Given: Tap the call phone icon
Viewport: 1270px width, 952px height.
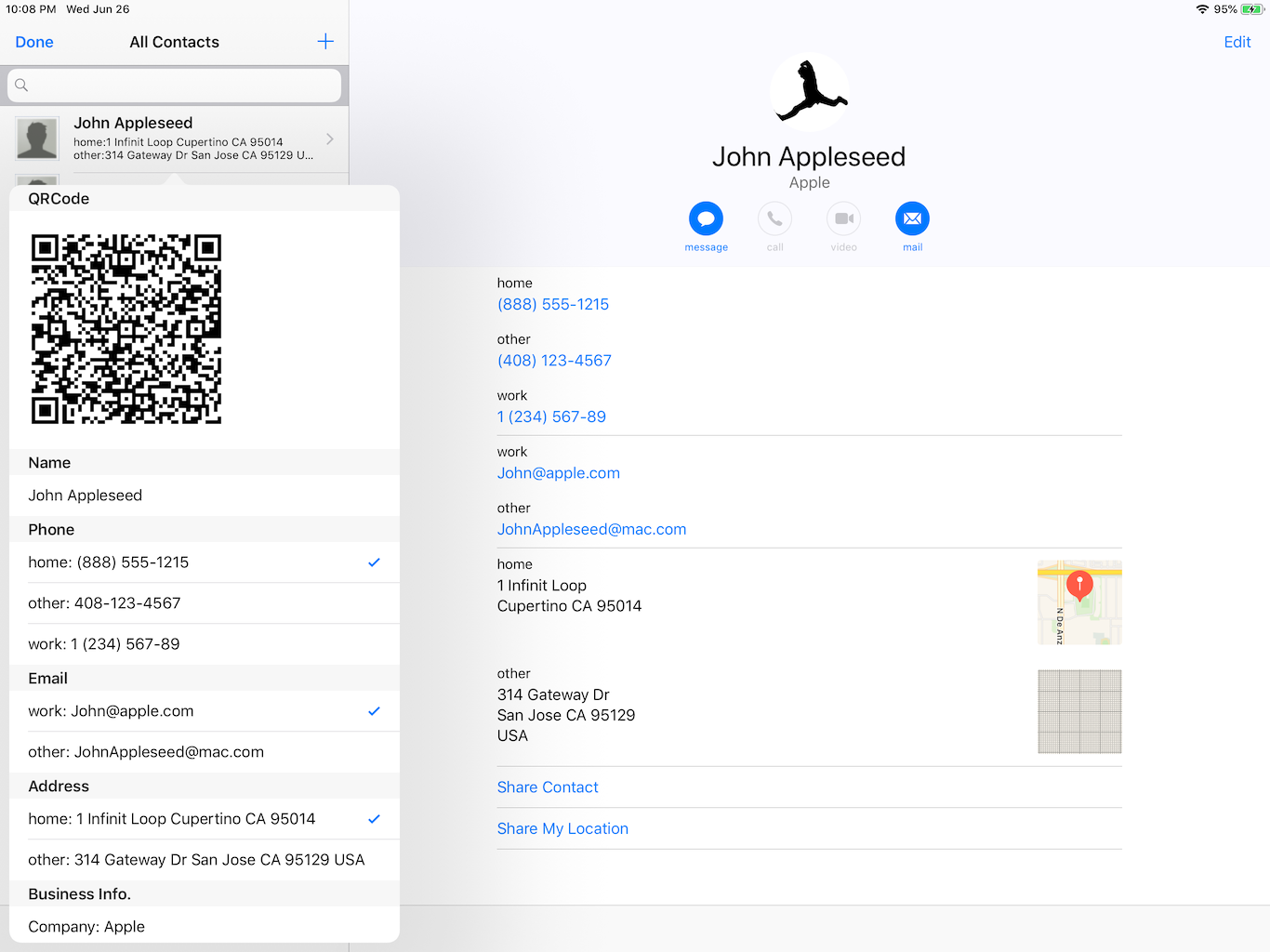Looking at the screenshot, I should click(x=774, y=218).
